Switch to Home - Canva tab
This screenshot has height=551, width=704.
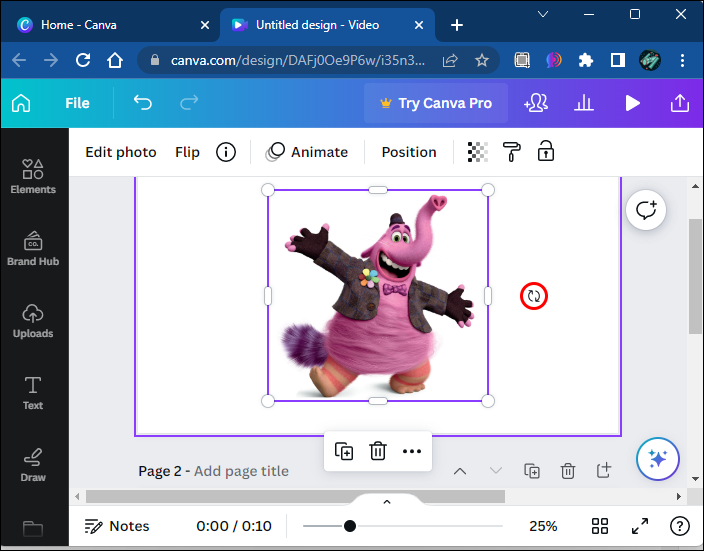[108, 25]
